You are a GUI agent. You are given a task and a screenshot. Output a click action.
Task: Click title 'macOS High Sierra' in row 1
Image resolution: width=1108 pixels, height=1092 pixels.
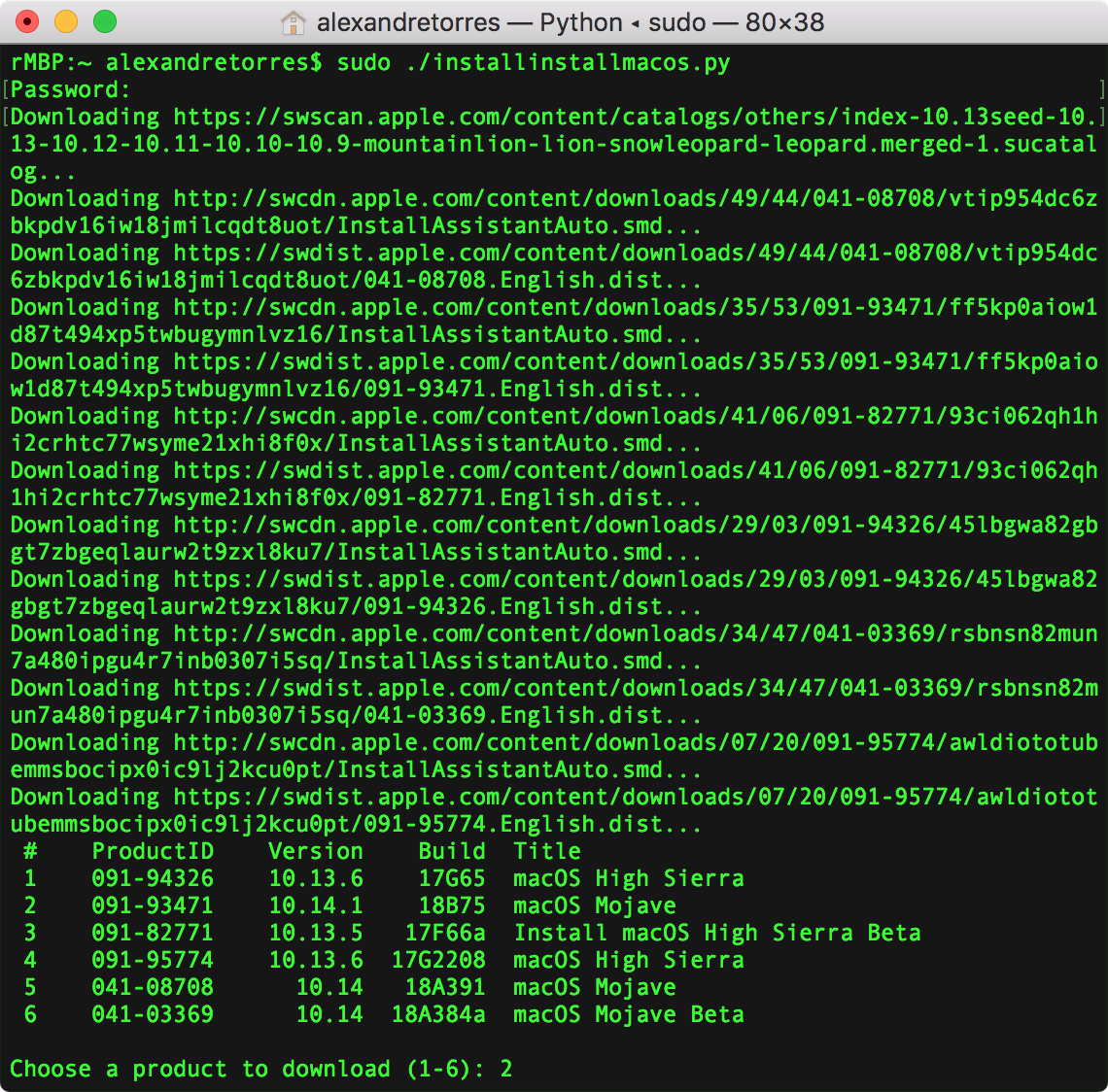[629, 878]
